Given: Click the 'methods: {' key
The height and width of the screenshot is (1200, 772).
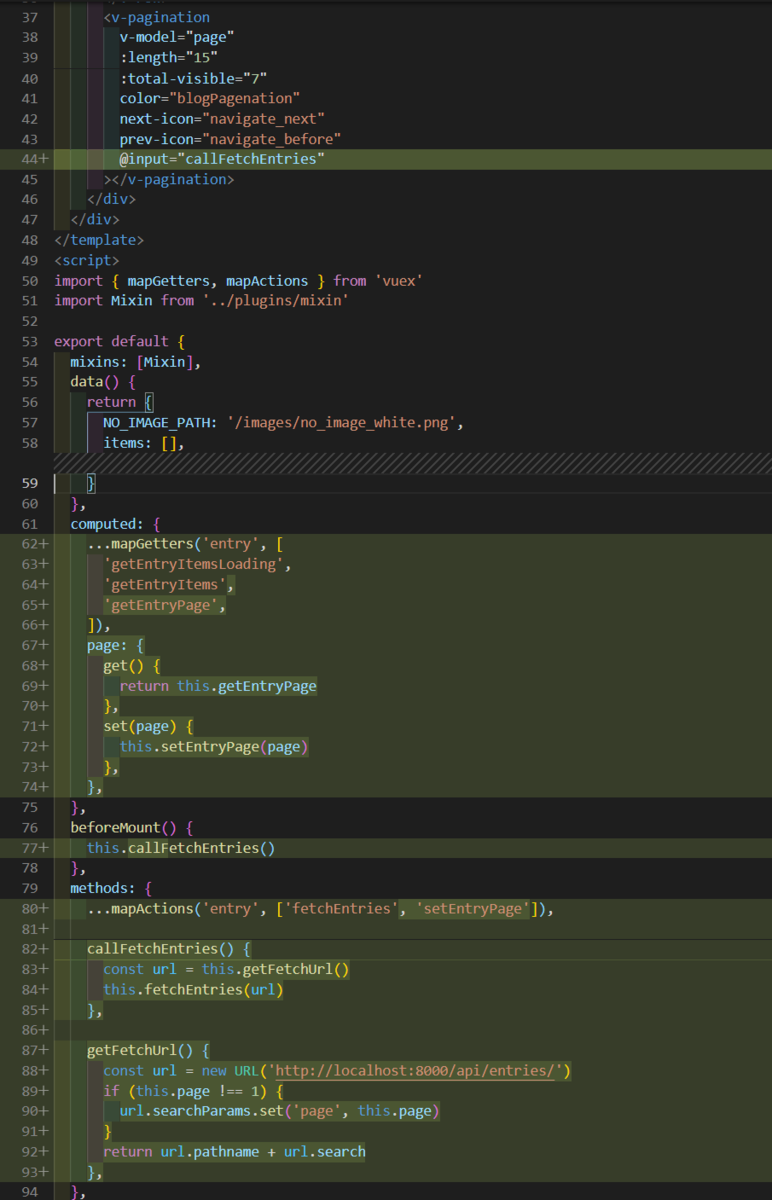Looking at the screenshot, I should pyautogui.click(x=112, y=889).
